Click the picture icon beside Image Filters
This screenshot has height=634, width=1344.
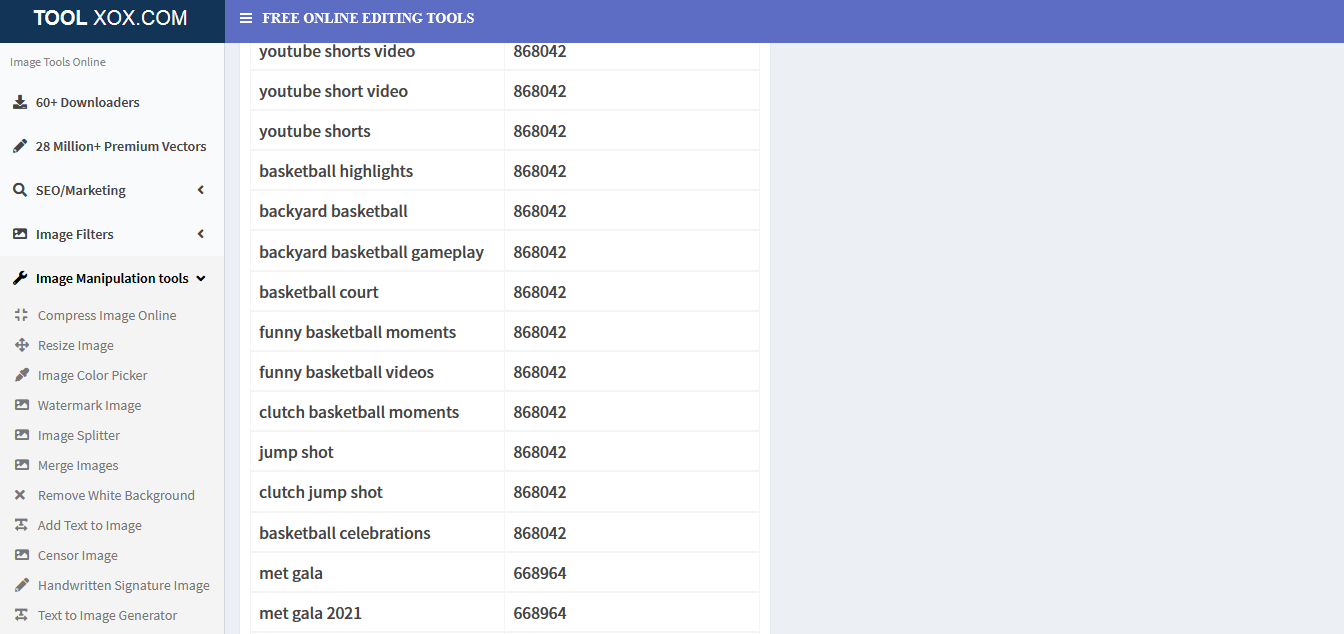20,234
